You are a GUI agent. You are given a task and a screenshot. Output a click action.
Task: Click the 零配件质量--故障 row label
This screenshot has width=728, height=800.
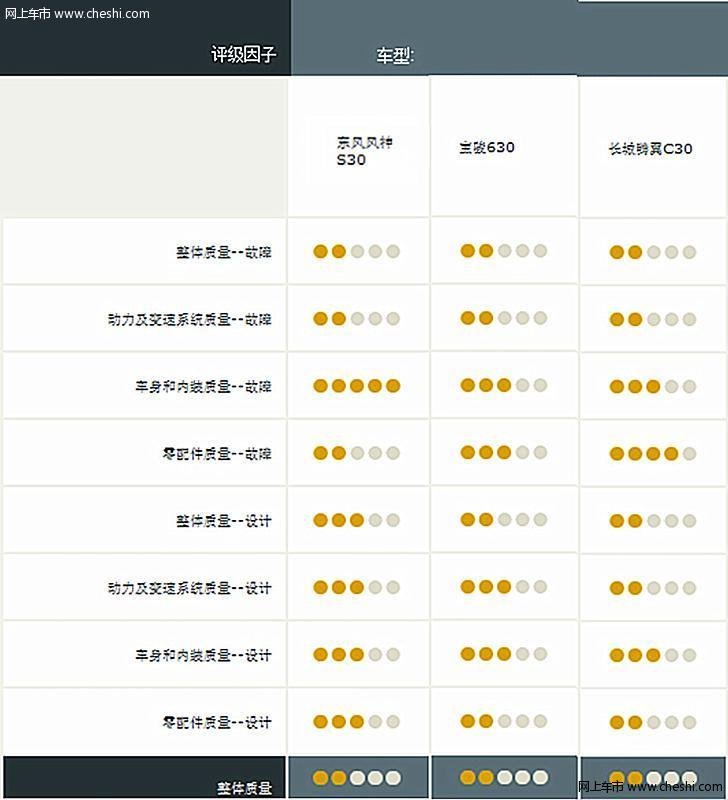(217, 453)
